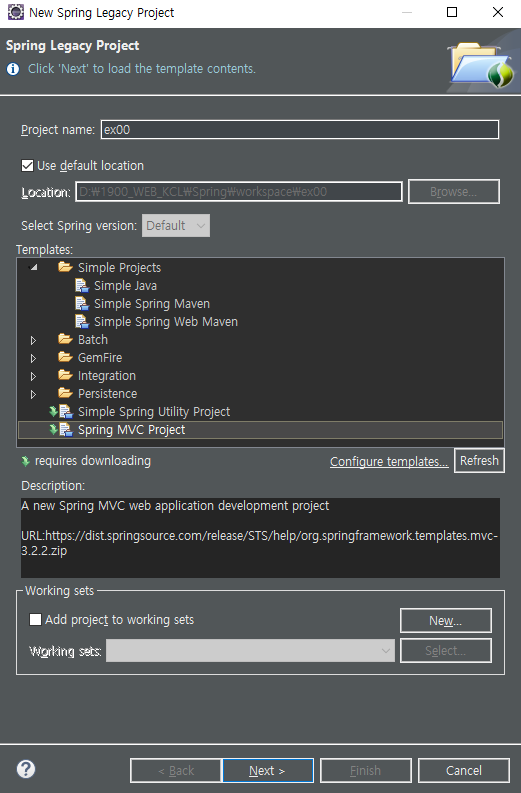Click Next to load template contents
This screenshot has width=521, height=793.
pyautogui.click(x=268, y=770)
